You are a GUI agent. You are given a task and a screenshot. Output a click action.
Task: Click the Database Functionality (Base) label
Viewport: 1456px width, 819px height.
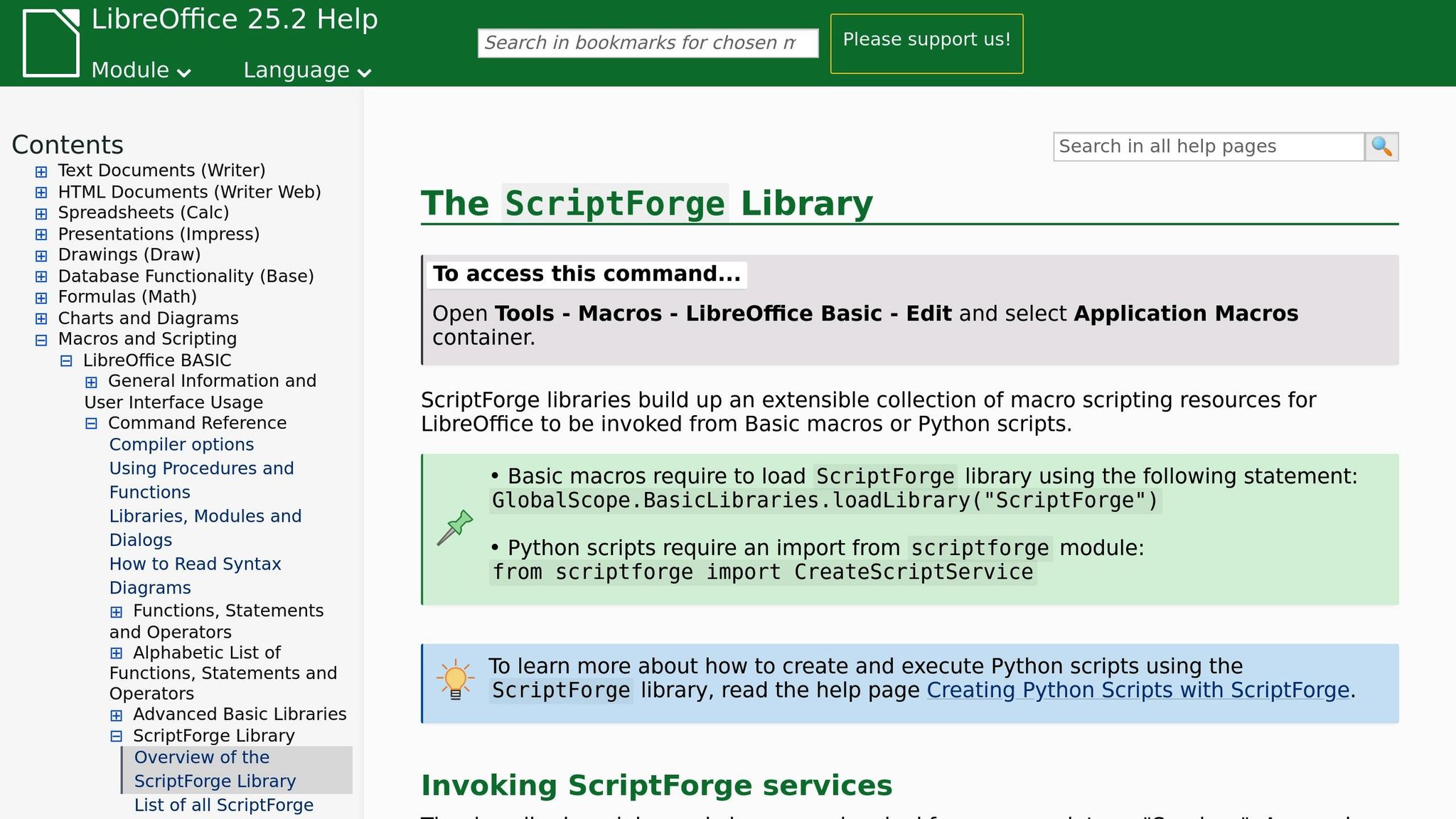click(x=186, y=276)
